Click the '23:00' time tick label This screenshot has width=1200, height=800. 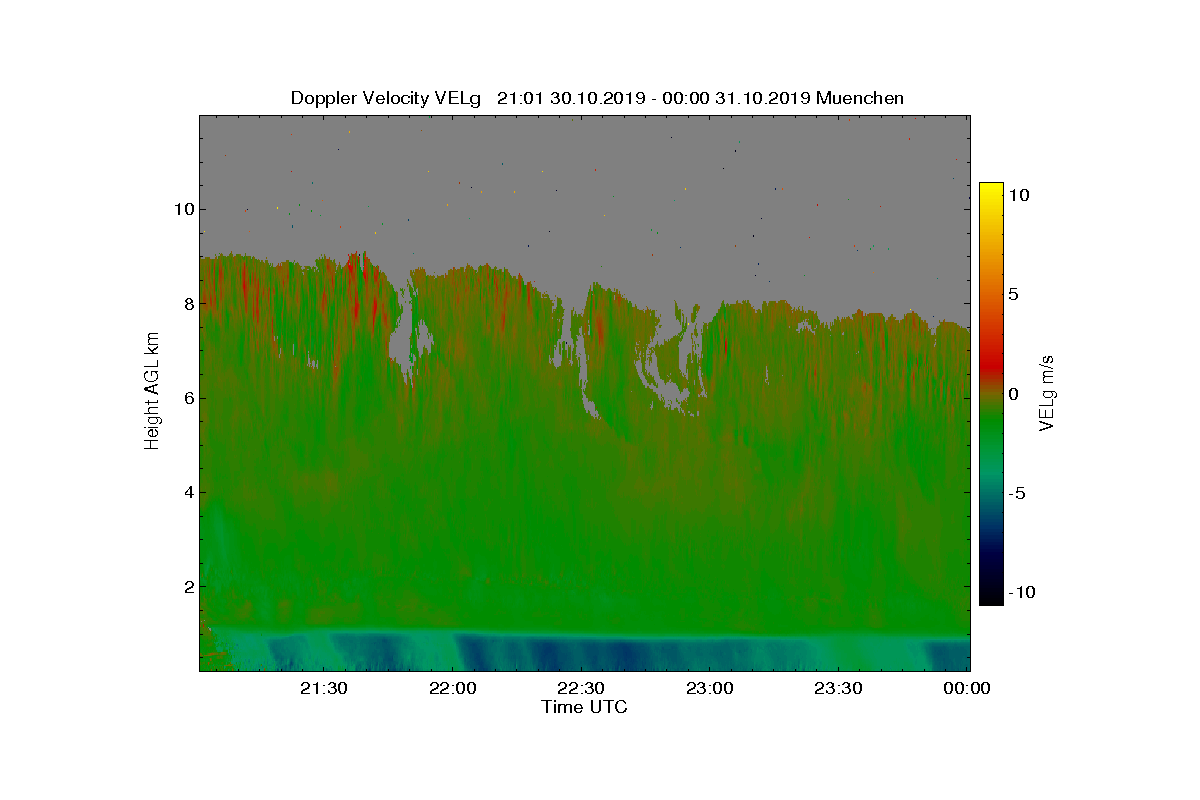click(x=711, y=688)
